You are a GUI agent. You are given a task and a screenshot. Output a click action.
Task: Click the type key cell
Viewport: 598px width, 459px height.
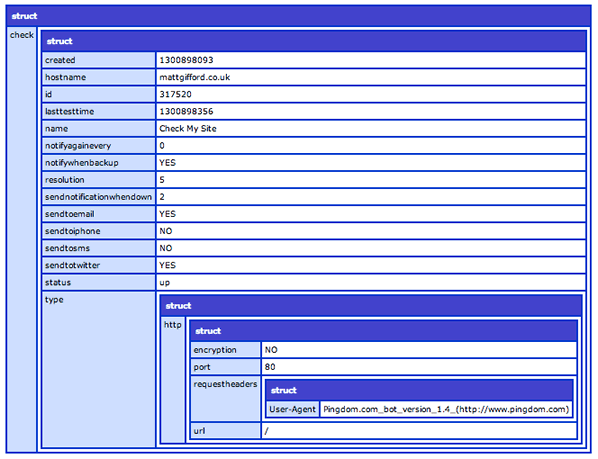pos(98,369)
